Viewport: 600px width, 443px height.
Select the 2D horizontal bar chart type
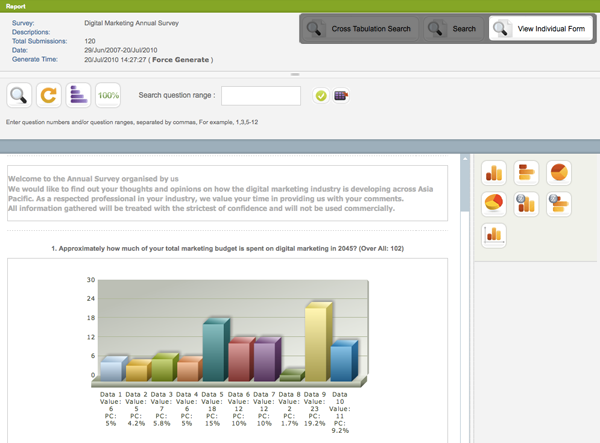(x=558, y=204)
